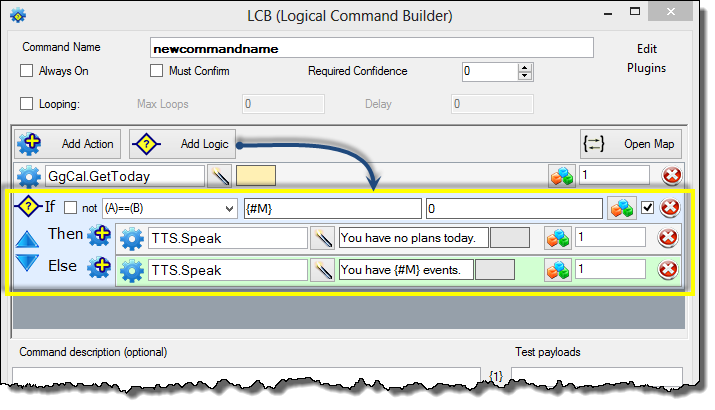Click the colored cubes icon in the Then row

(x=558, y=238)
